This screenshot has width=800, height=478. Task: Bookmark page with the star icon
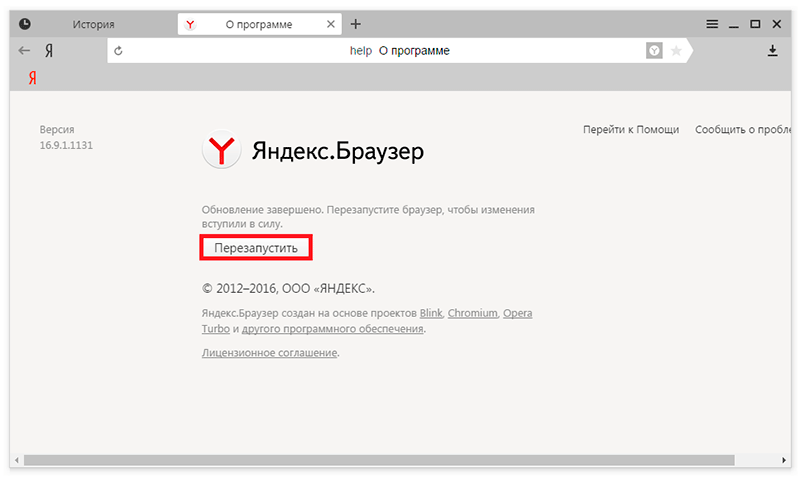point(676,51)
